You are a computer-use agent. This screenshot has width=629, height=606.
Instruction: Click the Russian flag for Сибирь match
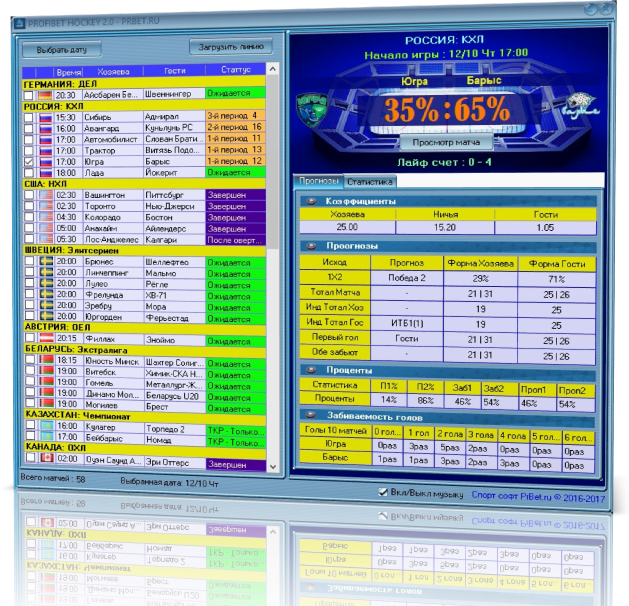point(45,118)
